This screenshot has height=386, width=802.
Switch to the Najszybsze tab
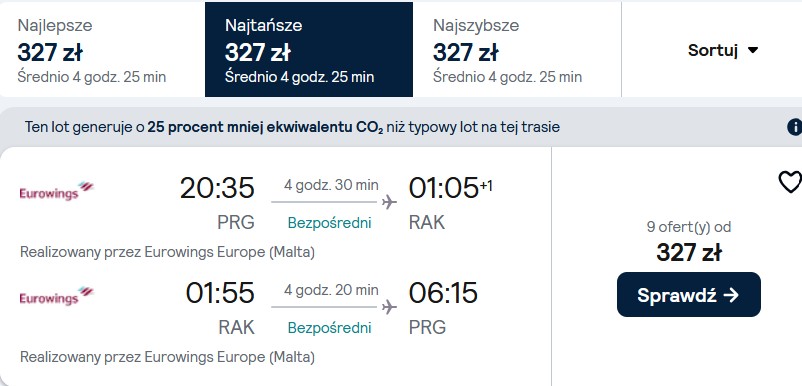tap(517, 50)
